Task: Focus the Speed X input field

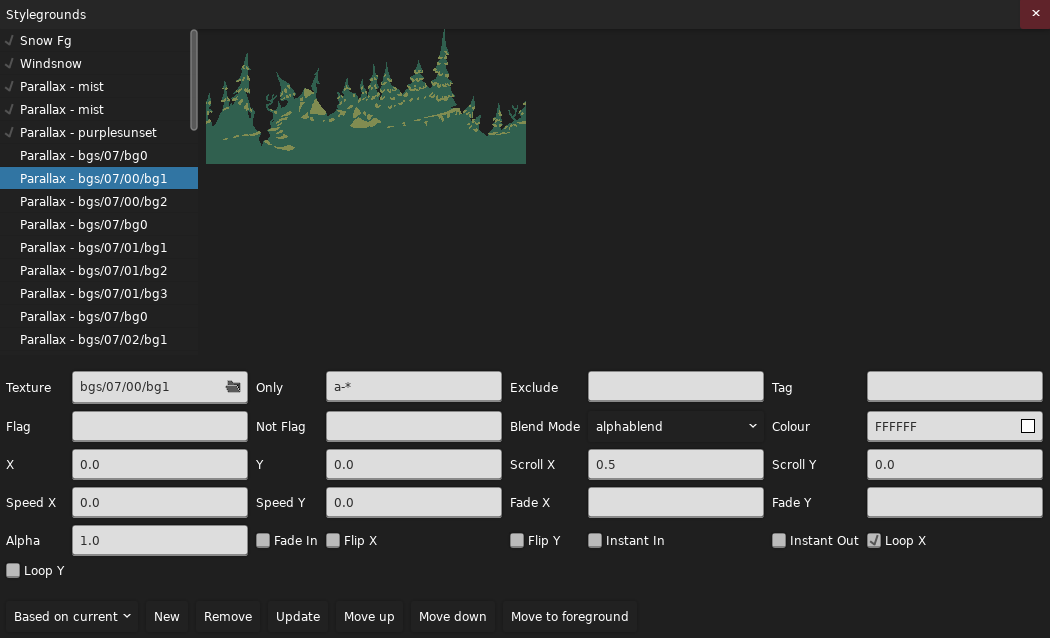Action: (x=160, y=503)
